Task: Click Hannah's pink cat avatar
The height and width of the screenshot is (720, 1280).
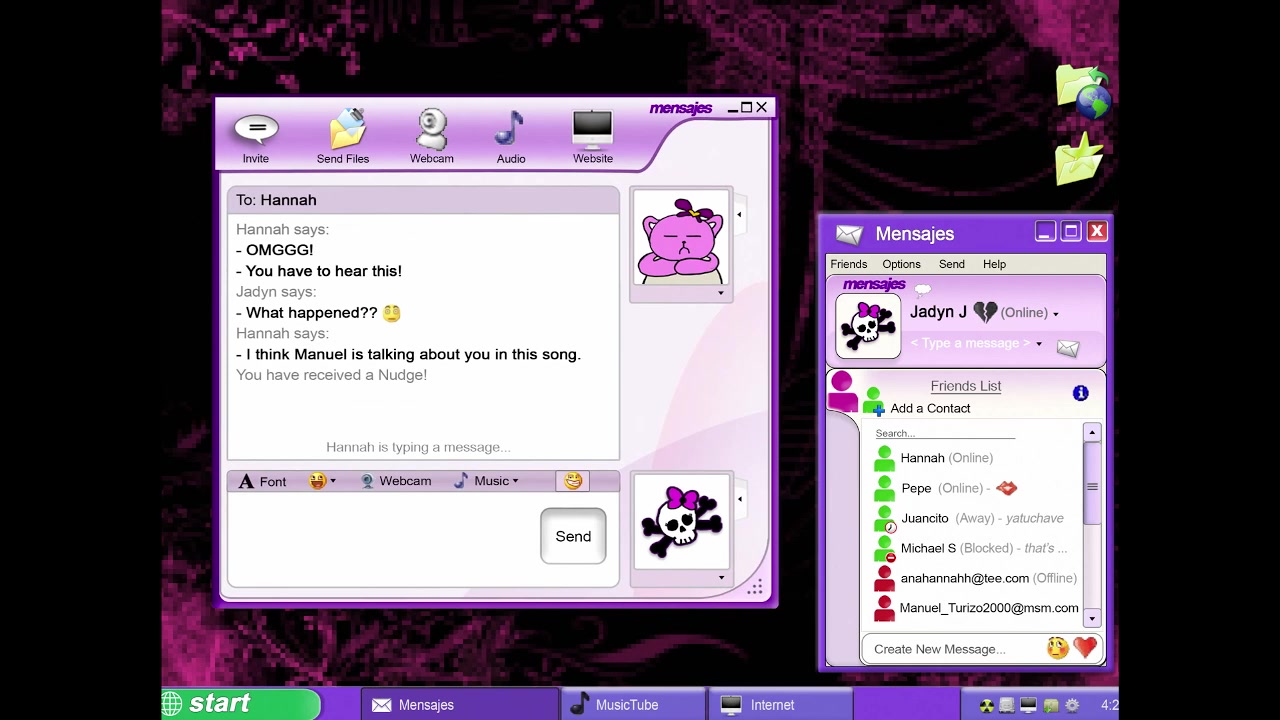Action: click(x=681, y=239)
